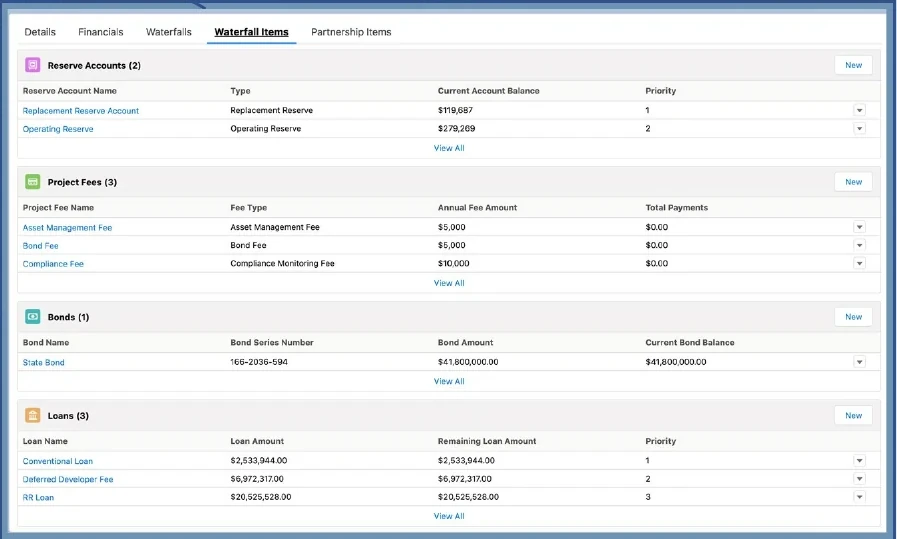The height and width of the screenshot is (539, 897).
Task: Open State Bond row action menu
Action: click(859, 362)
